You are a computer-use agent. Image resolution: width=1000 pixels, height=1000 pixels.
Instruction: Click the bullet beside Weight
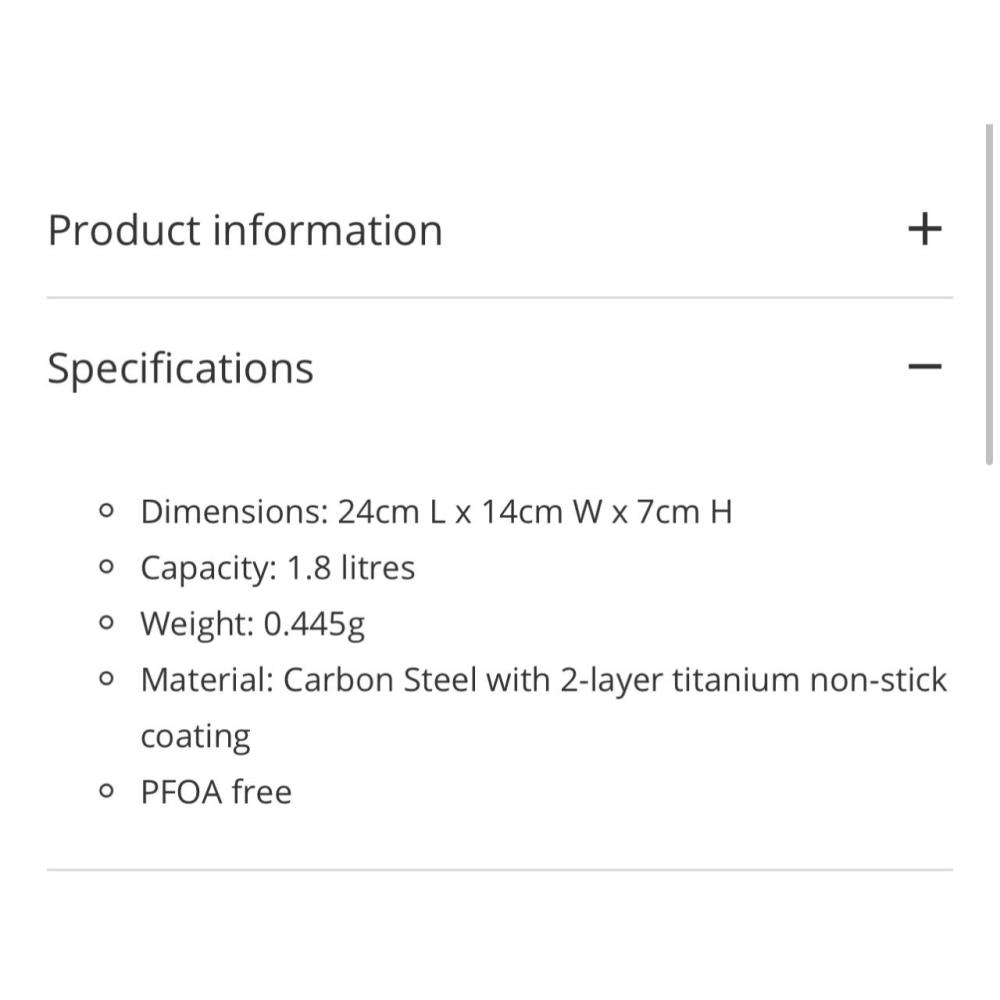click(x=107, y=624)
